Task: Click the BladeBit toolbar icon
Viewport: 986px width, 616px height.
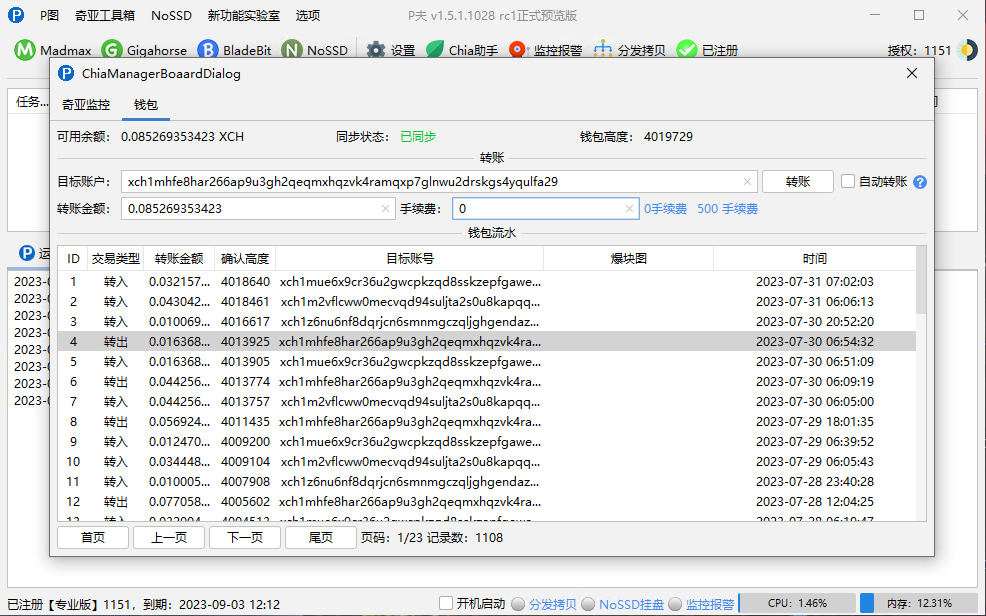Action: (x=208, y=50)
